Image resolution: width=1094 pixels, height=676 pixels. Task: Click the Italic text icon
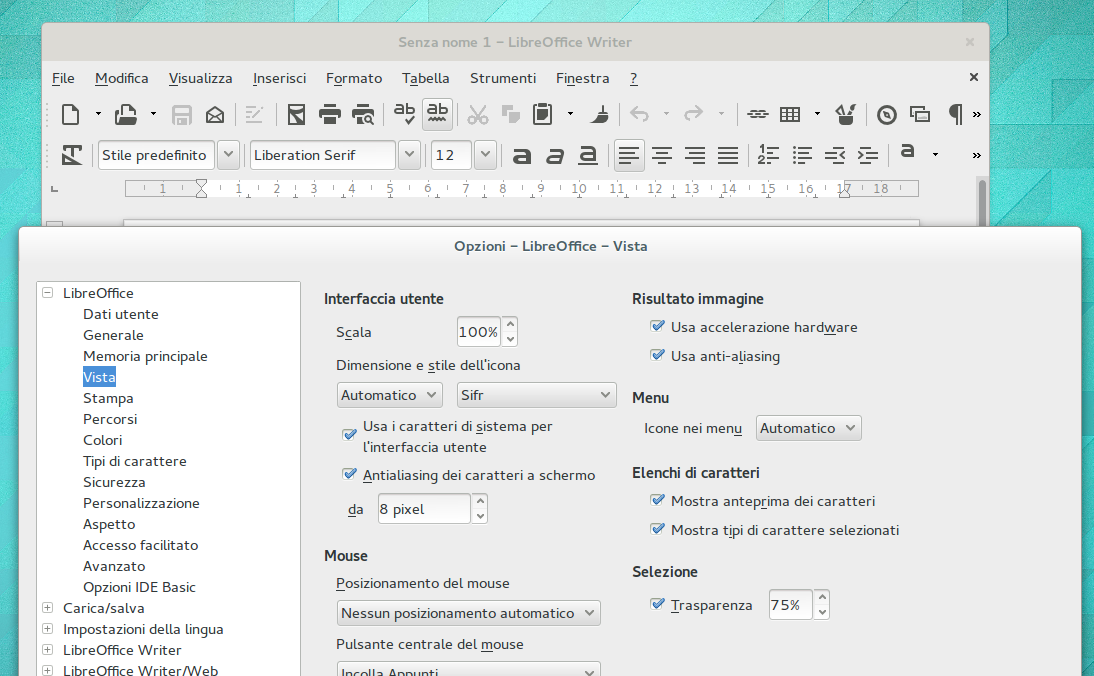point(555,156)
